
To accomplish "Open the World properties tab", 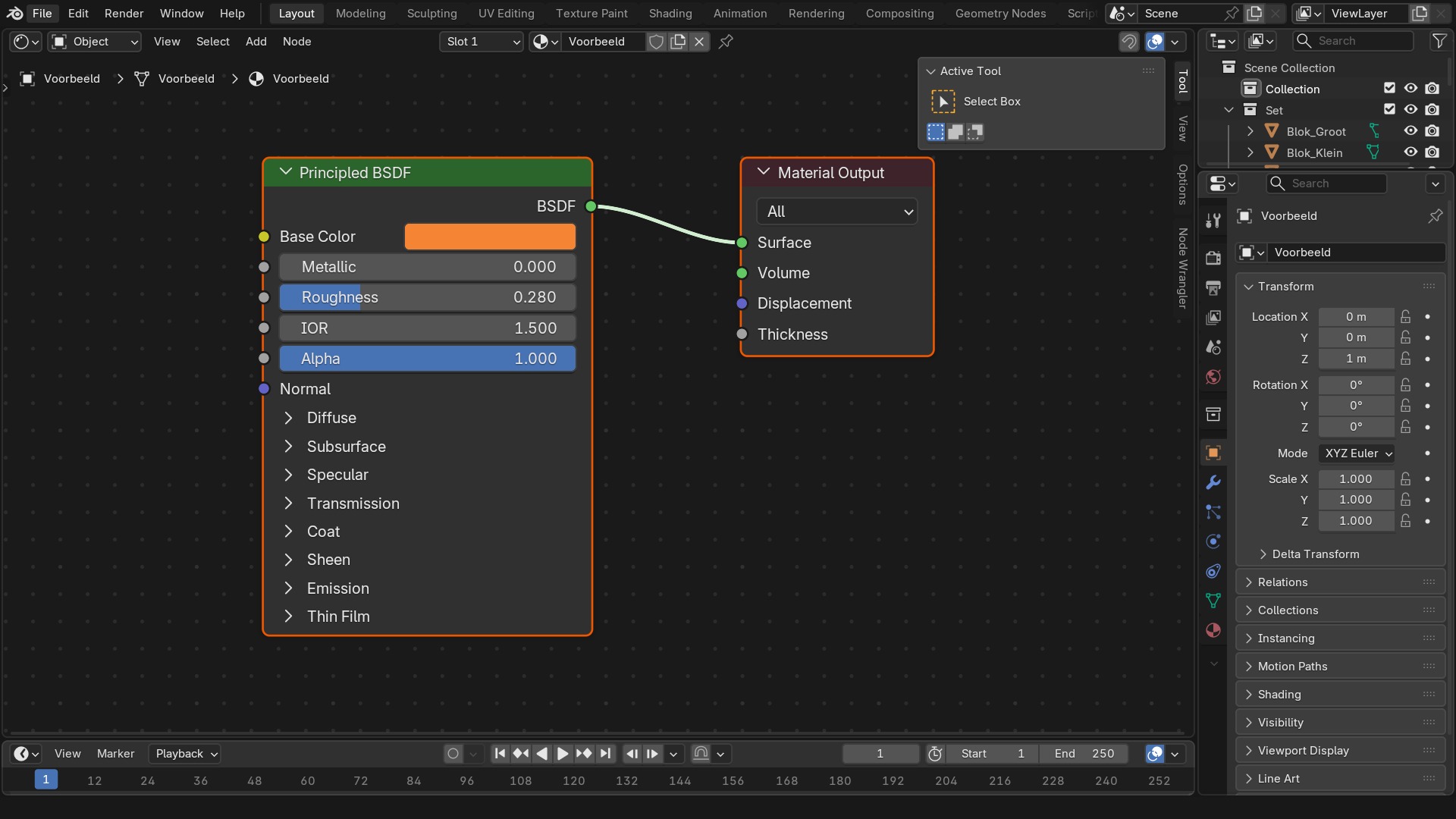I will coord(1213,377).
